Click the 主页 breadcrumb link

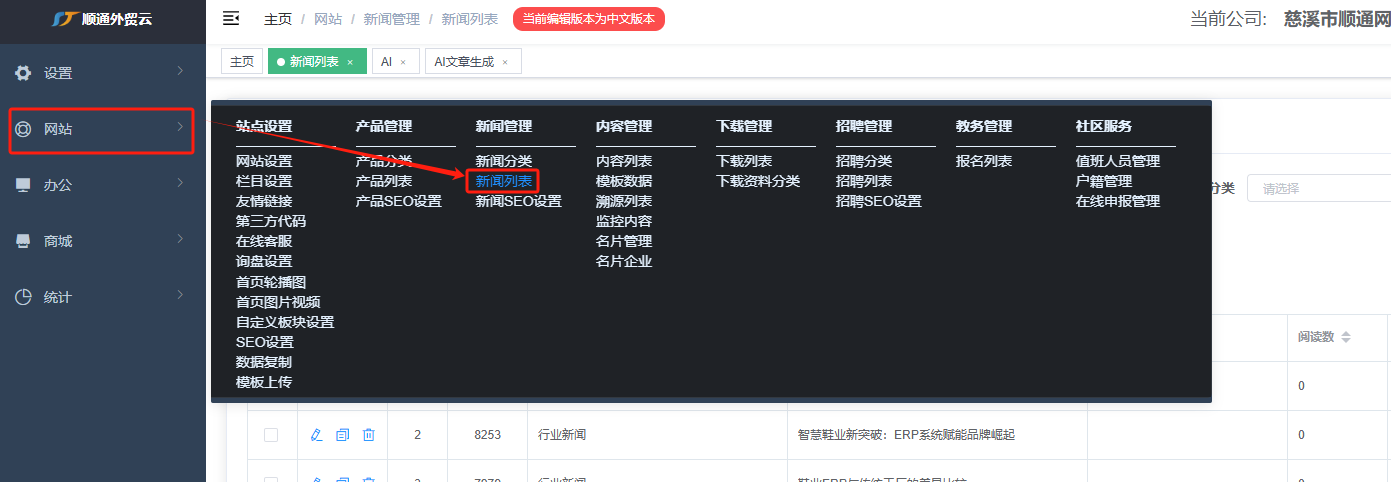click(278, 19)
